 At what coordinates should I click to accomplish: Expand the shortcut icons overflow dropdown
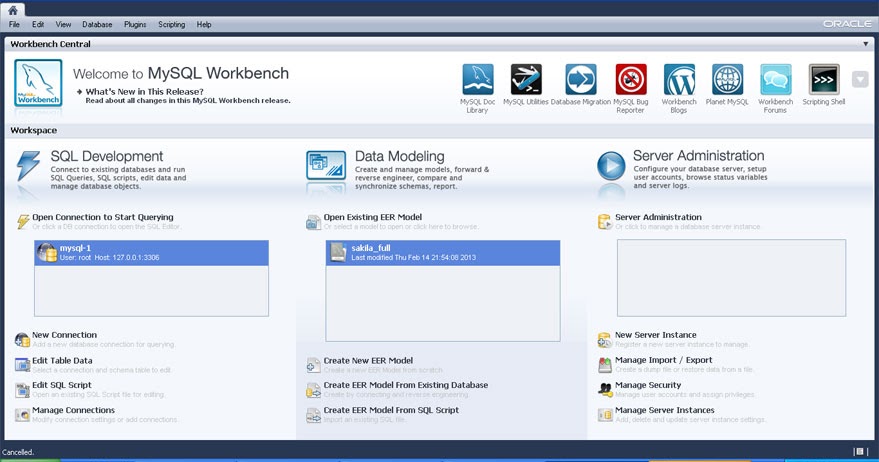coord(860,79)
